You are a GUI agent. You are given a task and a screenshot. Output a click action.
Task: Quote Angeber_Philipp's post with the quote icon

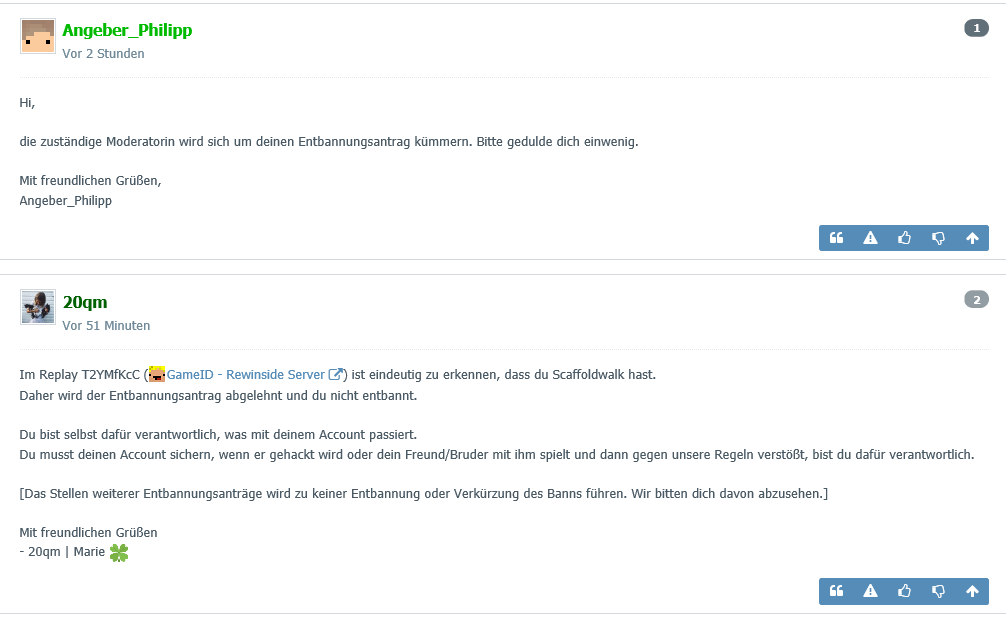click(836, 238)
